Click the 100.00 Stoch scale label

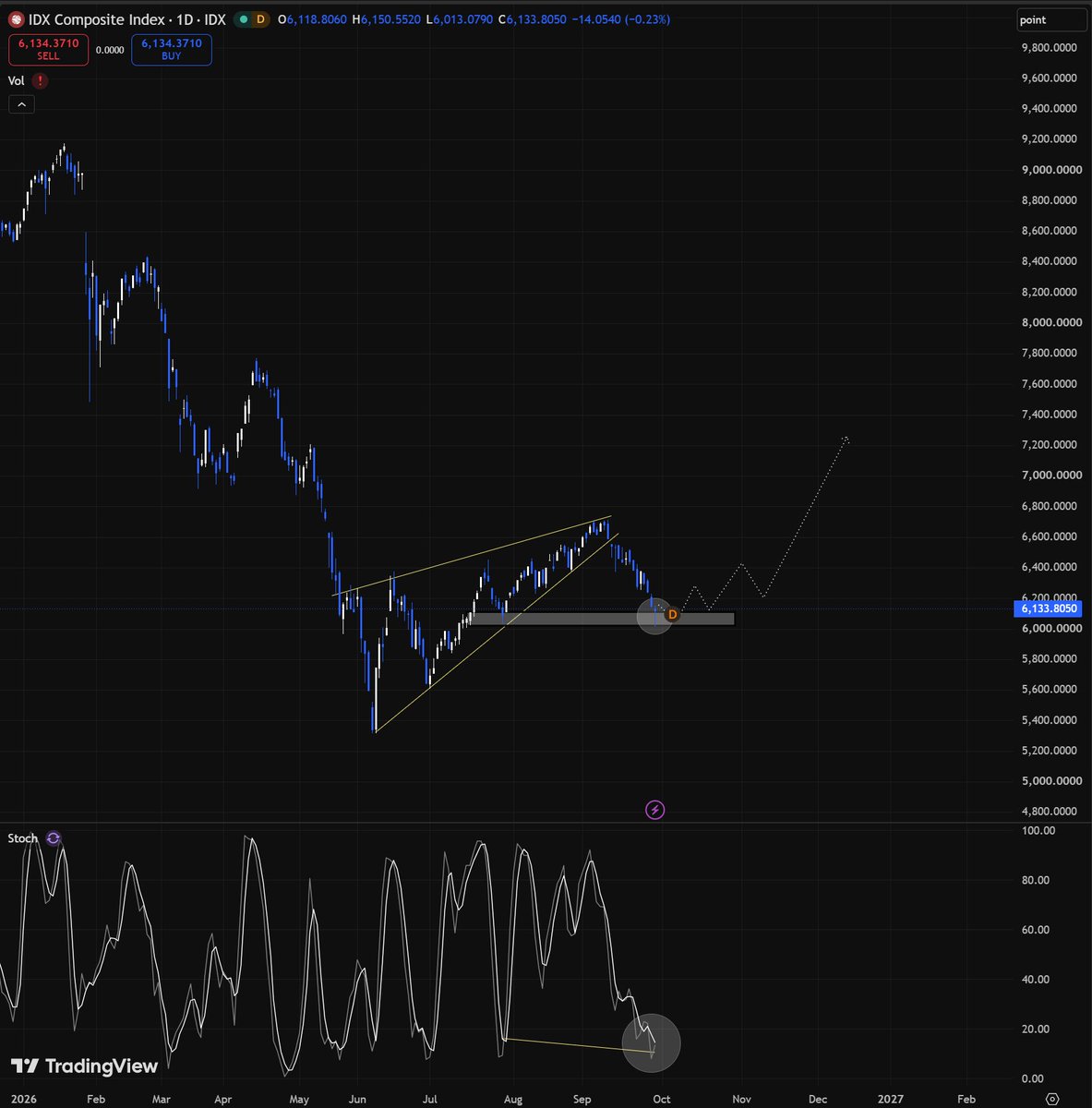1038,830
